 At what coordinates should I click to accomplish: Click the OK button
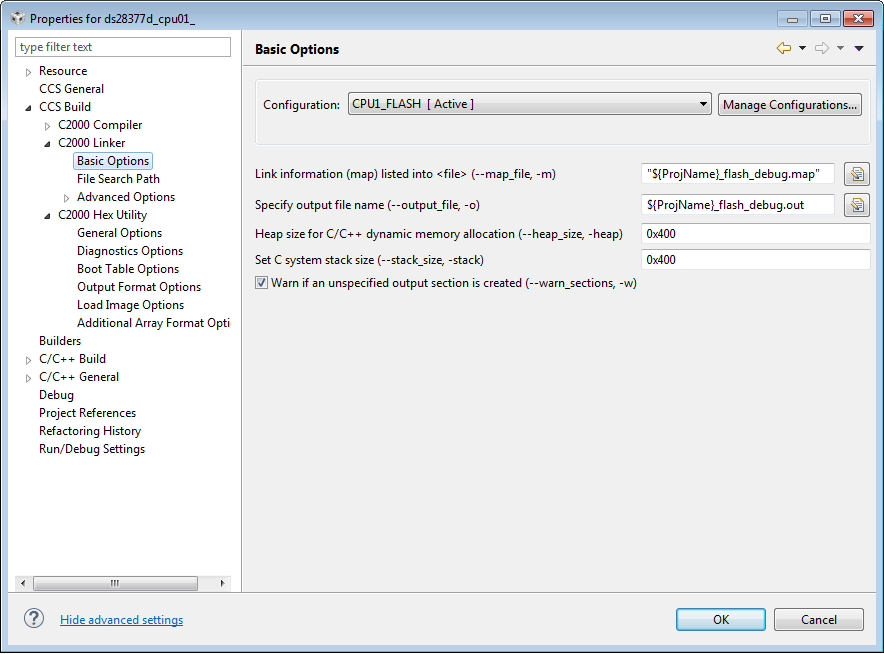(721, 620)
